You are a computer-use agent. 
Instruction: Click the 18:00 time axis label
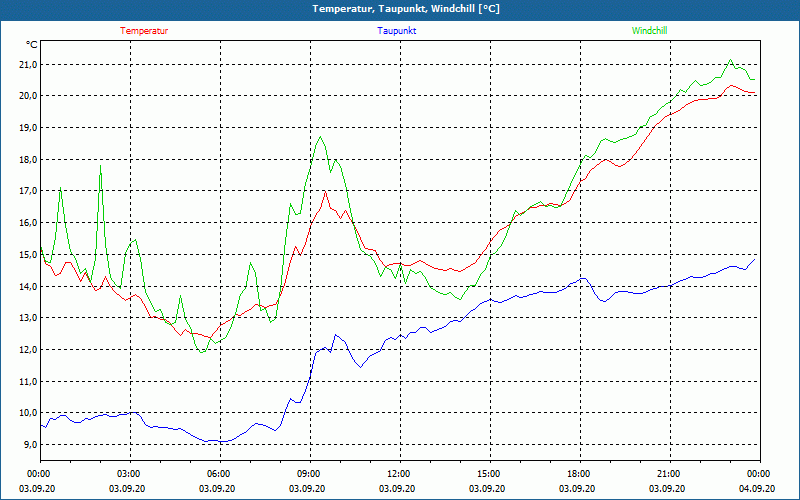(x=580, y=474)
